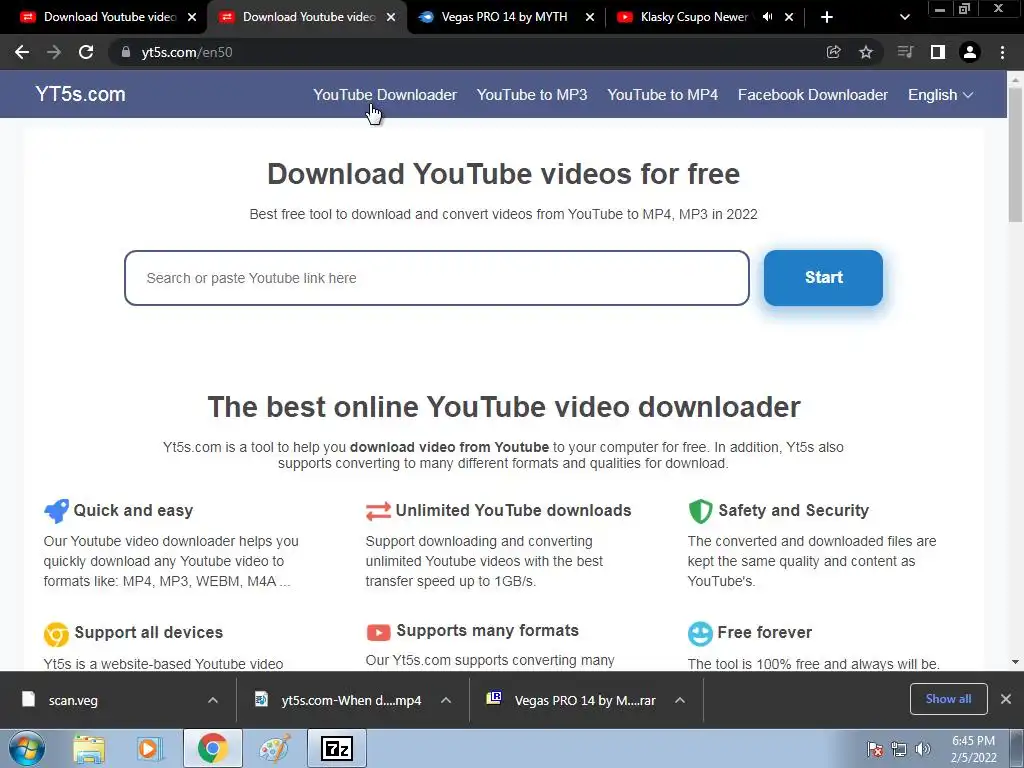Screen dimensions: 1024x768
Task: Click the YouTube logo Supports many formats icon
Action: tap(378, 632)
